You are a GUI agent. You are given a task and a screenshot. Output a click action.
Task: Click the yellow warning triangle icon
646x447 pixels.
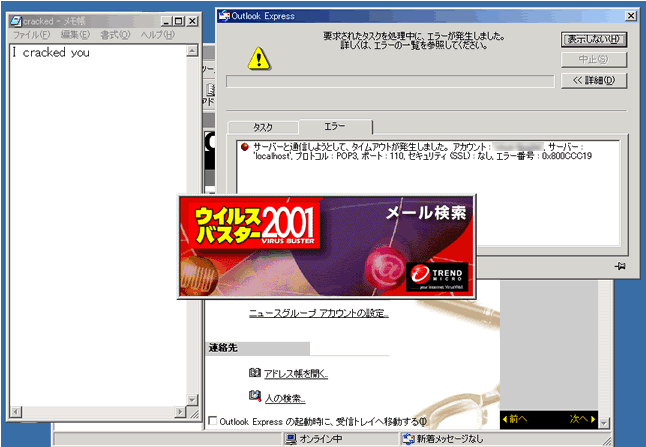(x=259, y=59)
